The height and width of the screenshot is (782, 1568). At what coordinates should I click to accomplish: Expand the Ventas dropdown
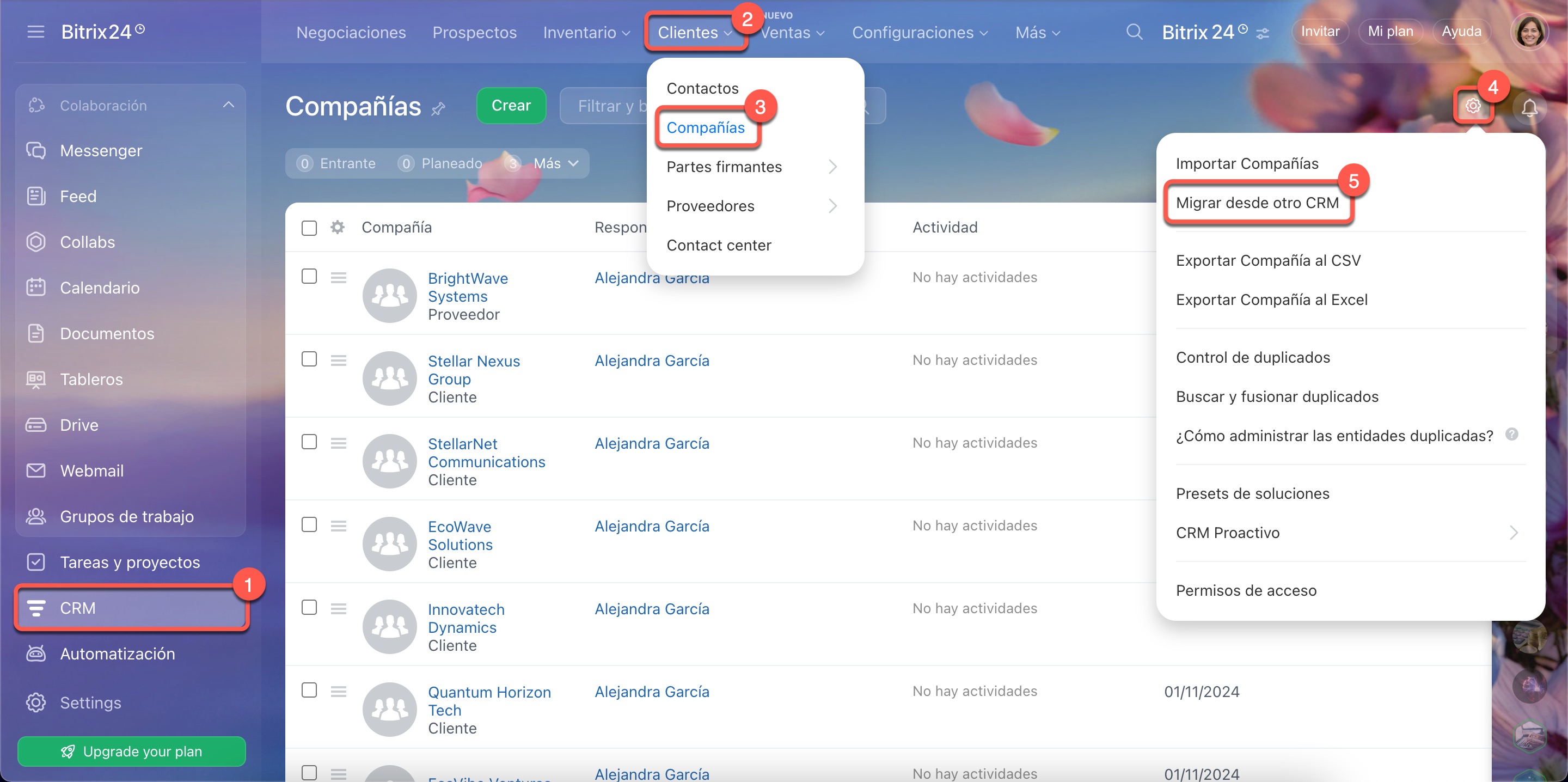point(793,32)
